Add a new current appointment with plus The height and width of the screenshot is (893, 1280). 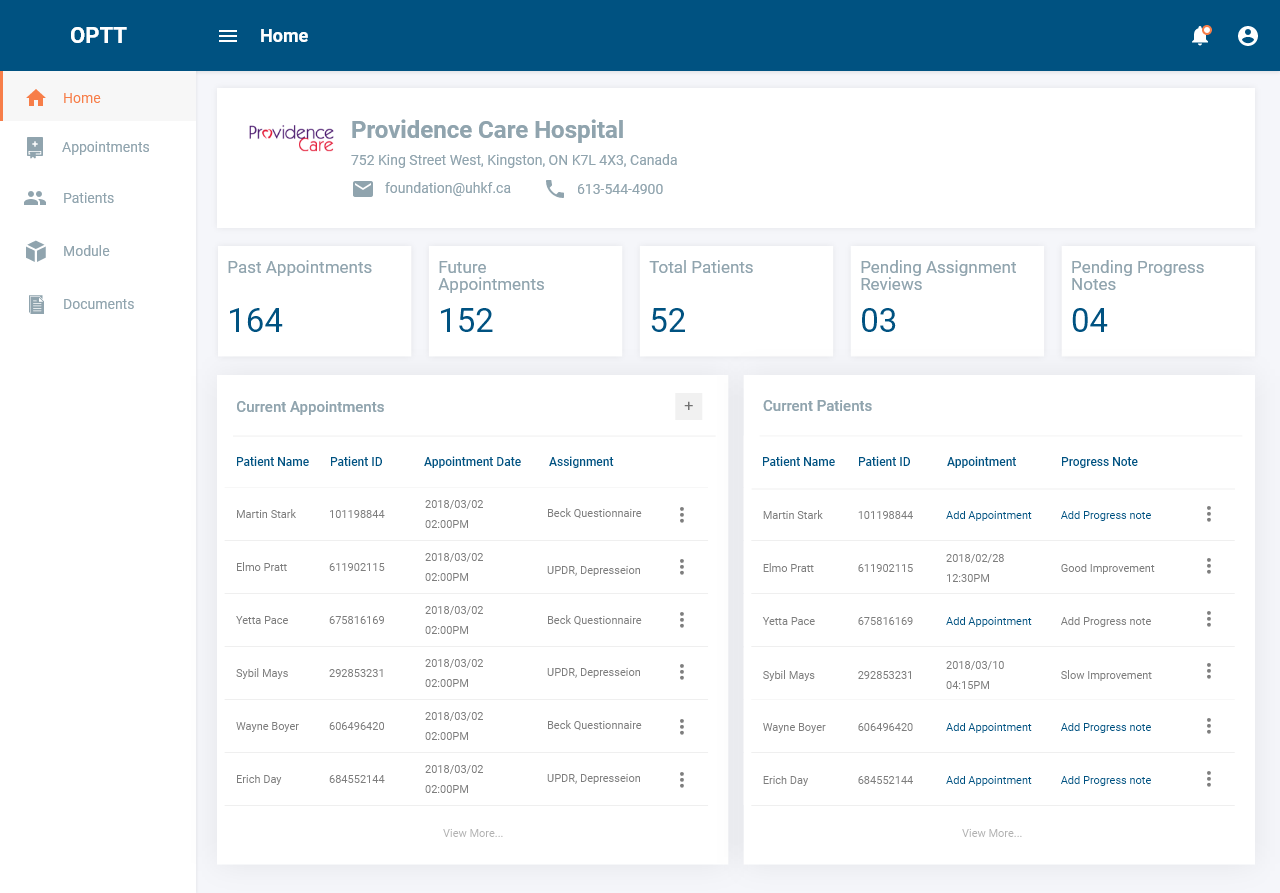tap(688, 406)
